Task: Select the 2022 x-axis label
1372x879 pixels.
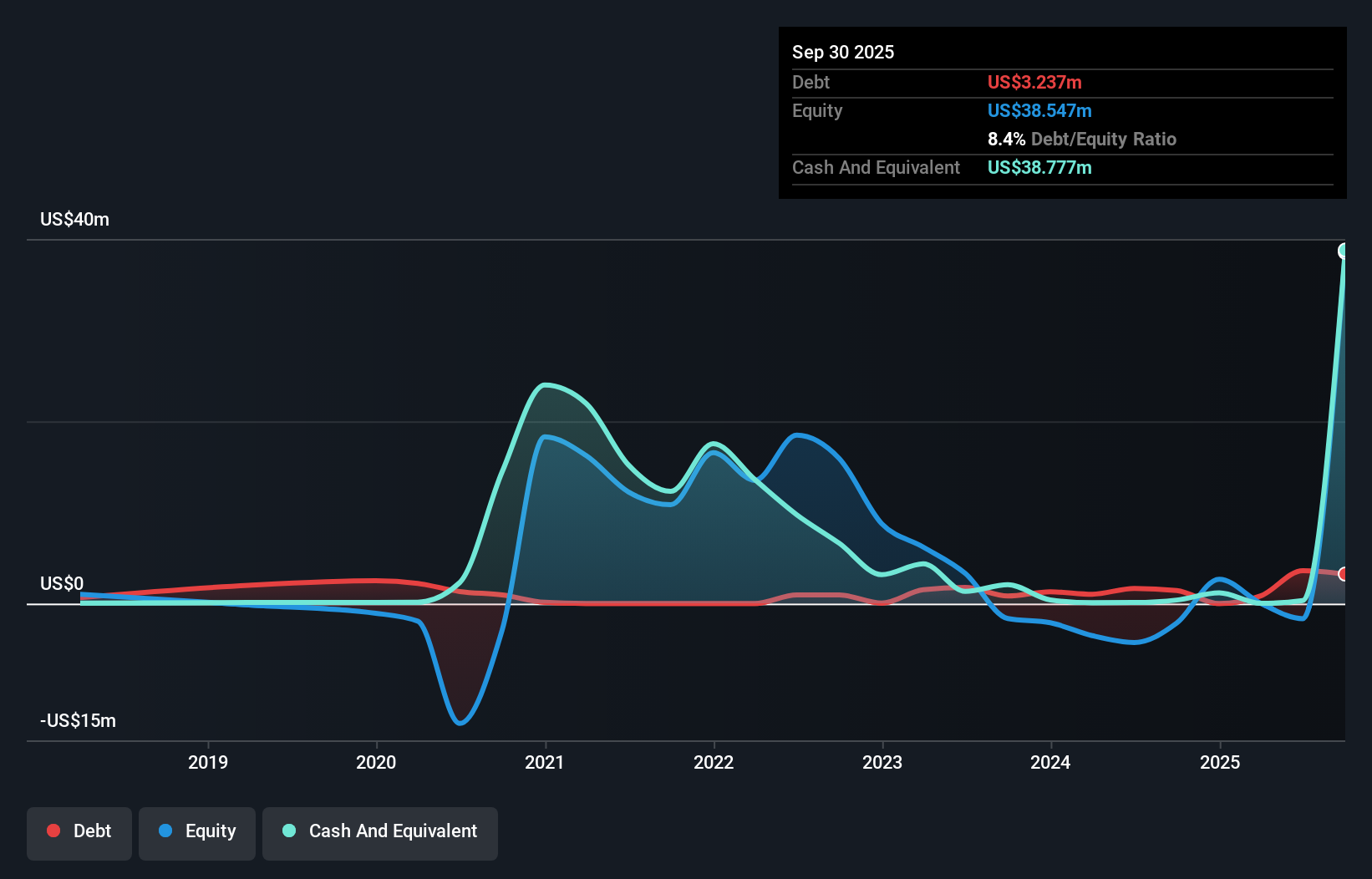Action: tap(714, 762)
